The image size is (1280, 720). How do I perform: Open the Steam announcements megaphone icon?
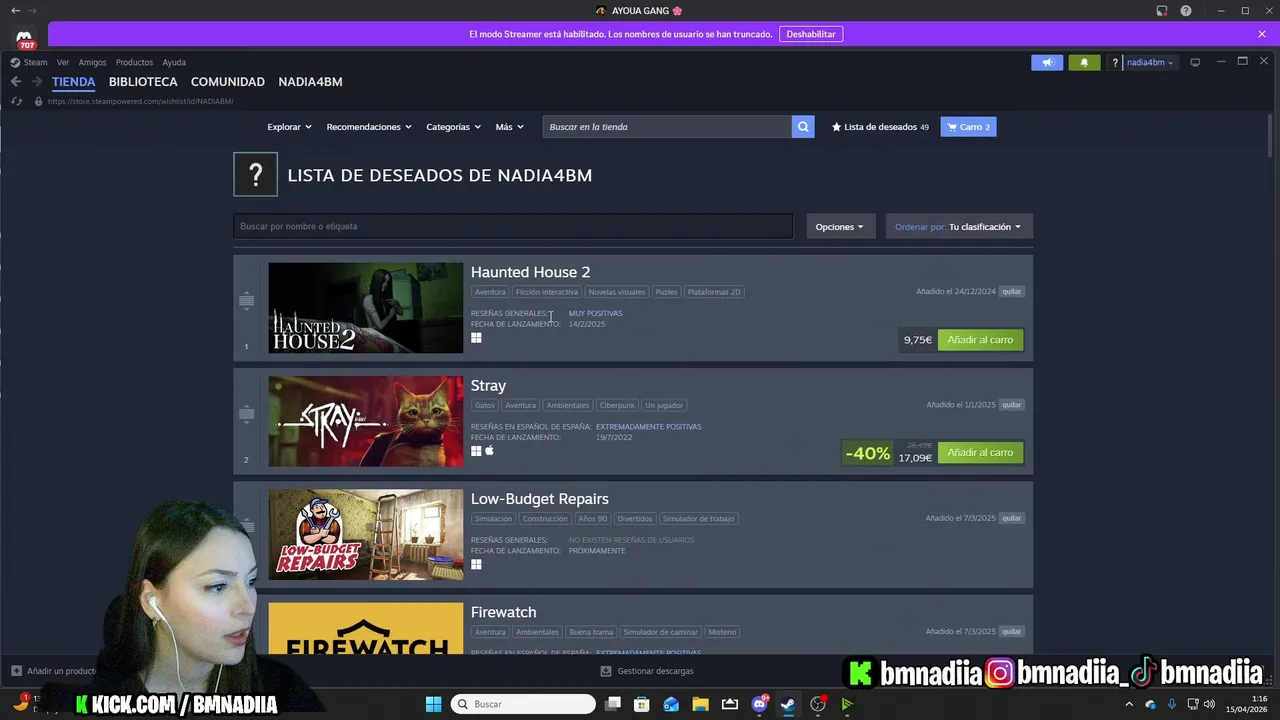point(1047,62)
